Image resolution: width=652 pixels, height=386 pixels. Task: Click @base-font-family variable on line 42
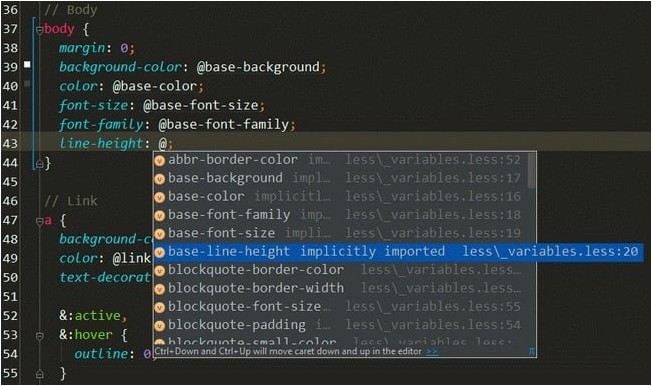point(224,124)
